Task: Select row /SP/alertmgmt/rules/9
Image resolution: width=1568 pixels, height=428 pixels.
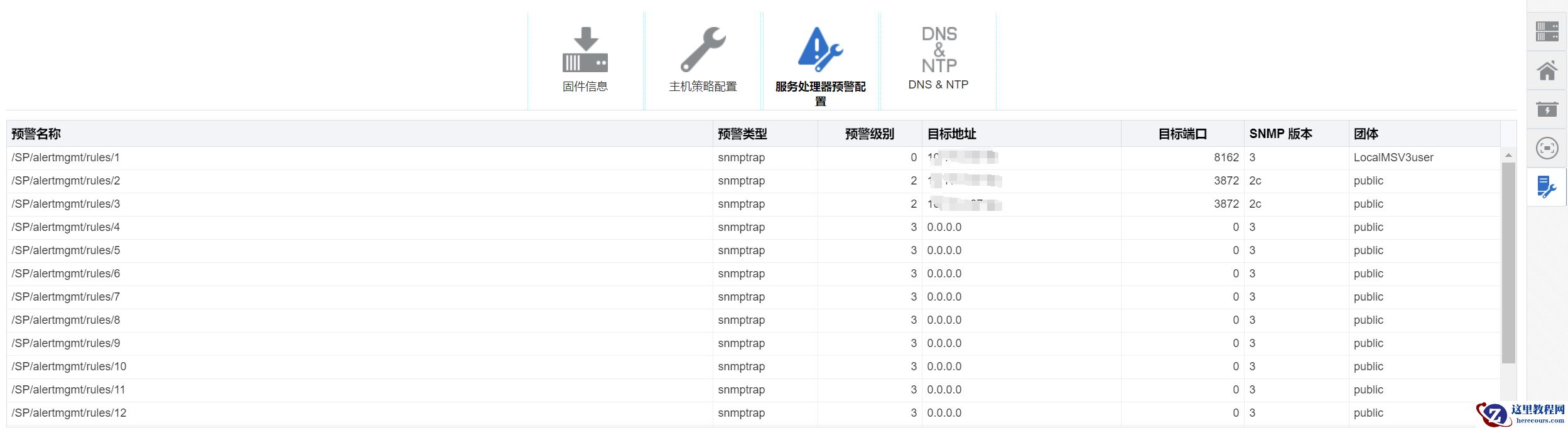Action: [754, 343]
